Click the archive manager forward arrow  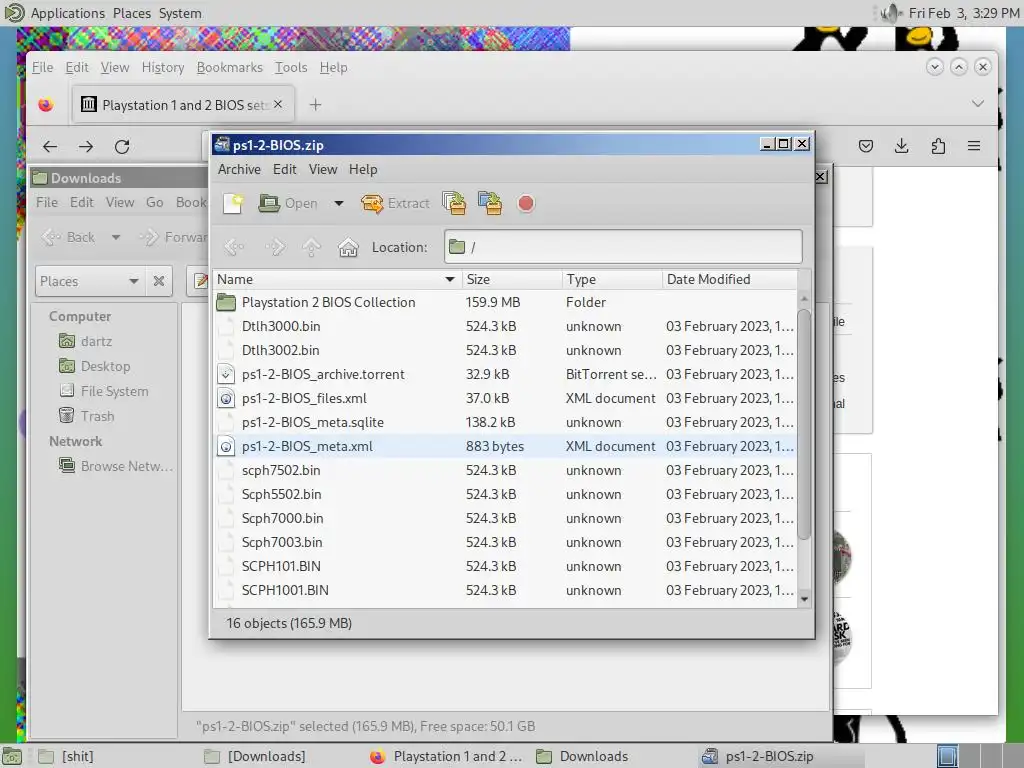point(275,248)
